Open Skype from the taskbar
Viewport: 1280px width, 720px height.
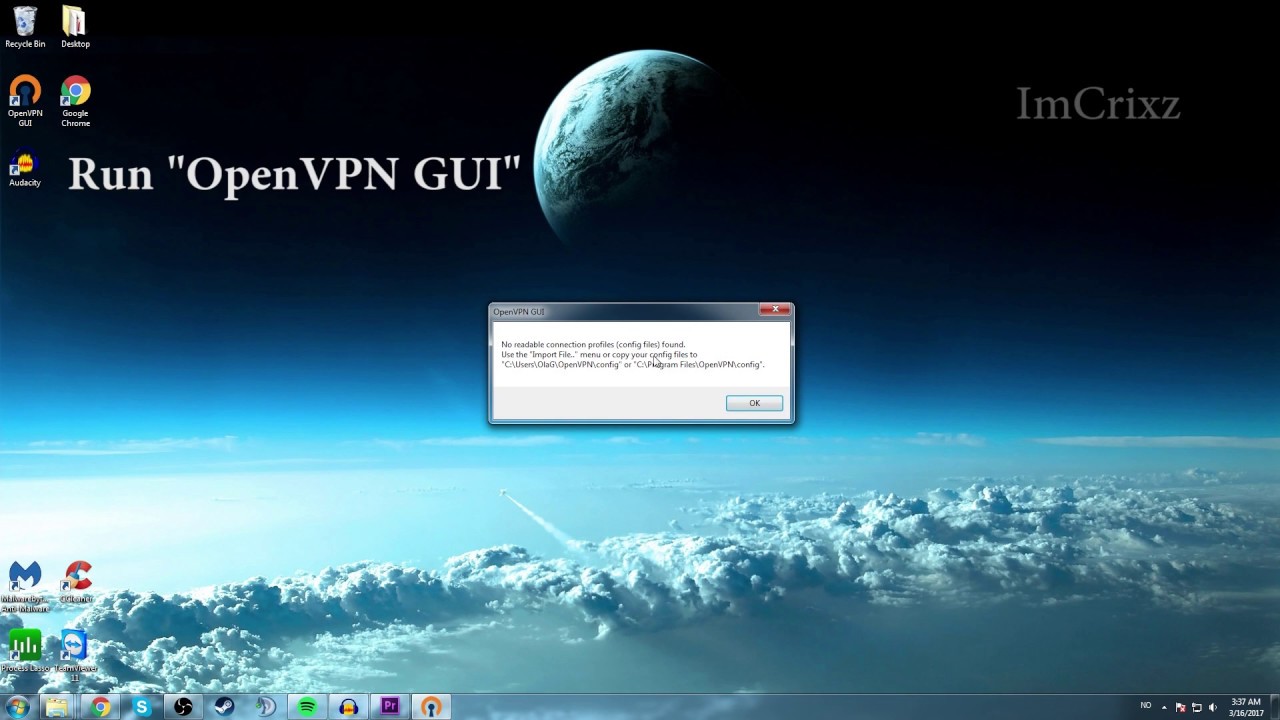click(x=142, y=707)
